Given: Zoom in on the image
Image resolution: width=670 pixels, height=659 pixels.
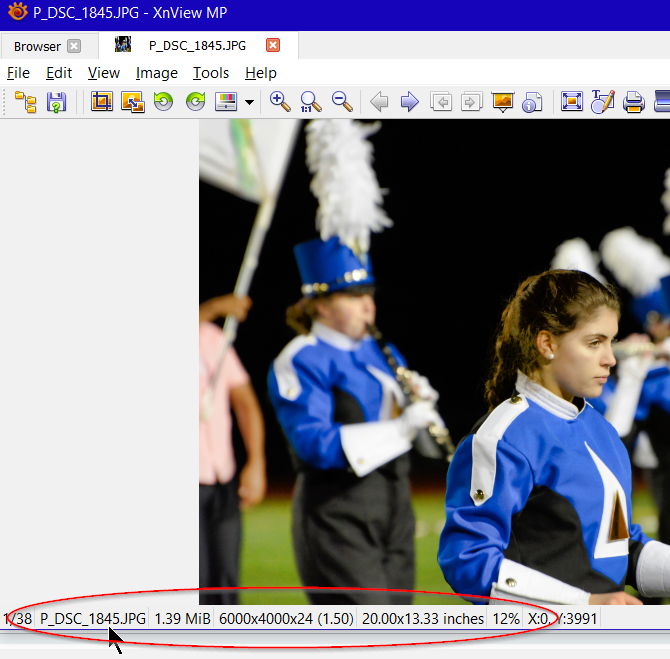Looking at the screenshot, I should coord(280,102).
